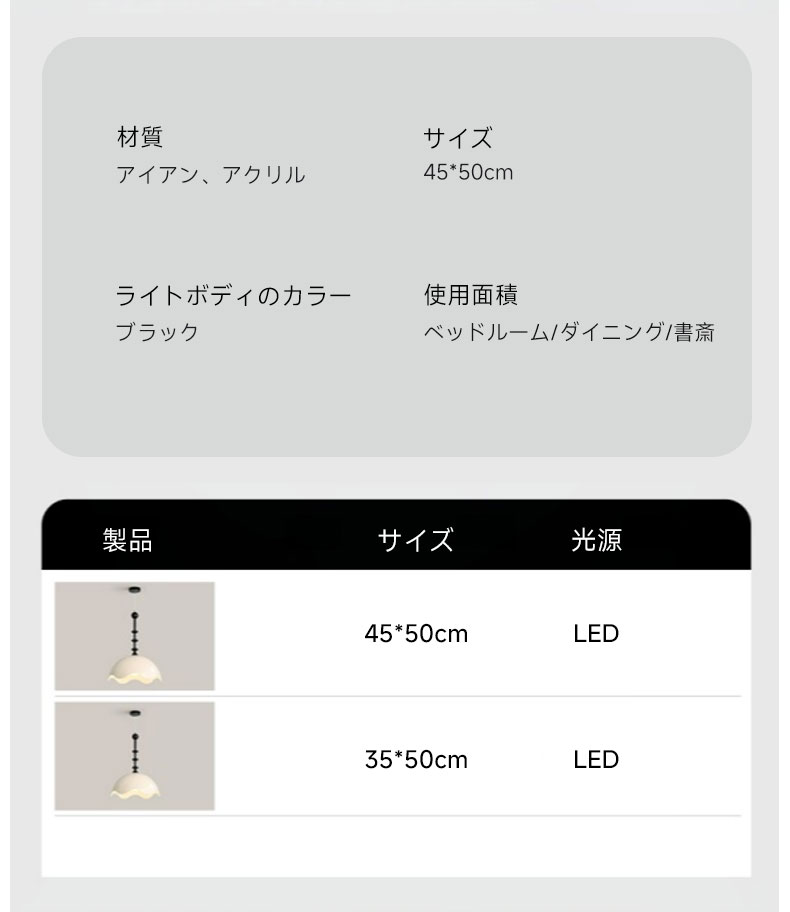Click the 45*50cm size table cell

[x=416, y=633]
